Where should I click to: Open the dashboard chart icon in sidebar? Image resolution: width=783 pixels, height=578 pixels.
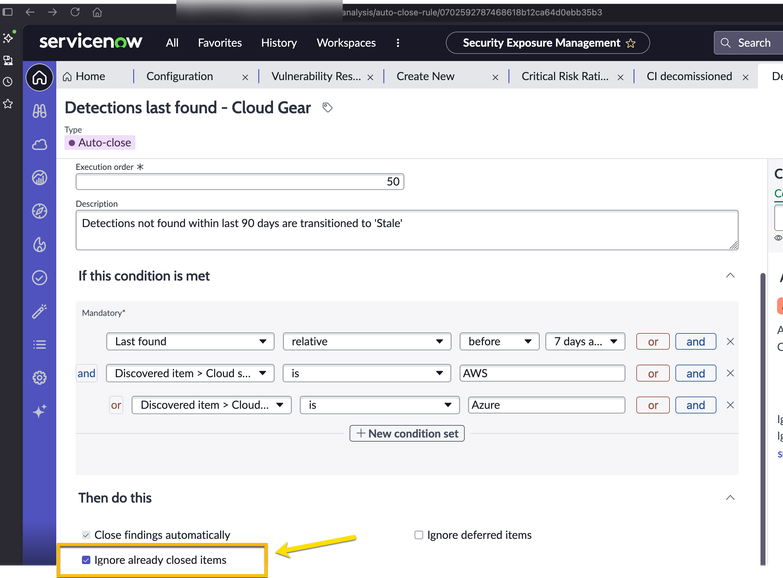click(x=39, y=177)
